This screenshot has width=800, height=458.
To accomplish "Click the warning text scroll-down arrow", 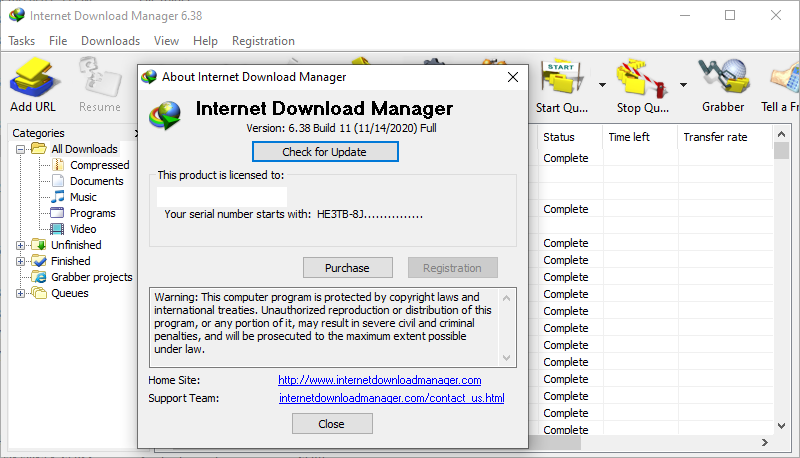I will pos(506,358).
